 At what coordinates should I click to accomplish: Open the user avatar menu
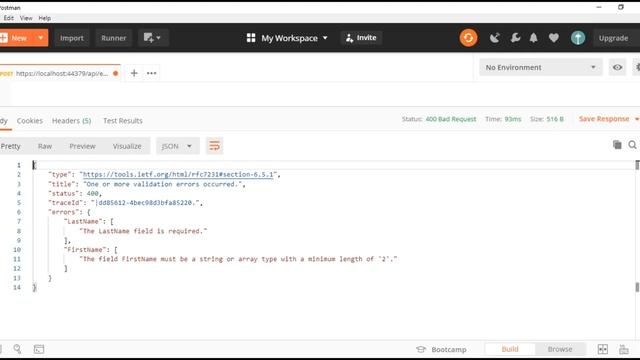(578, 38)
